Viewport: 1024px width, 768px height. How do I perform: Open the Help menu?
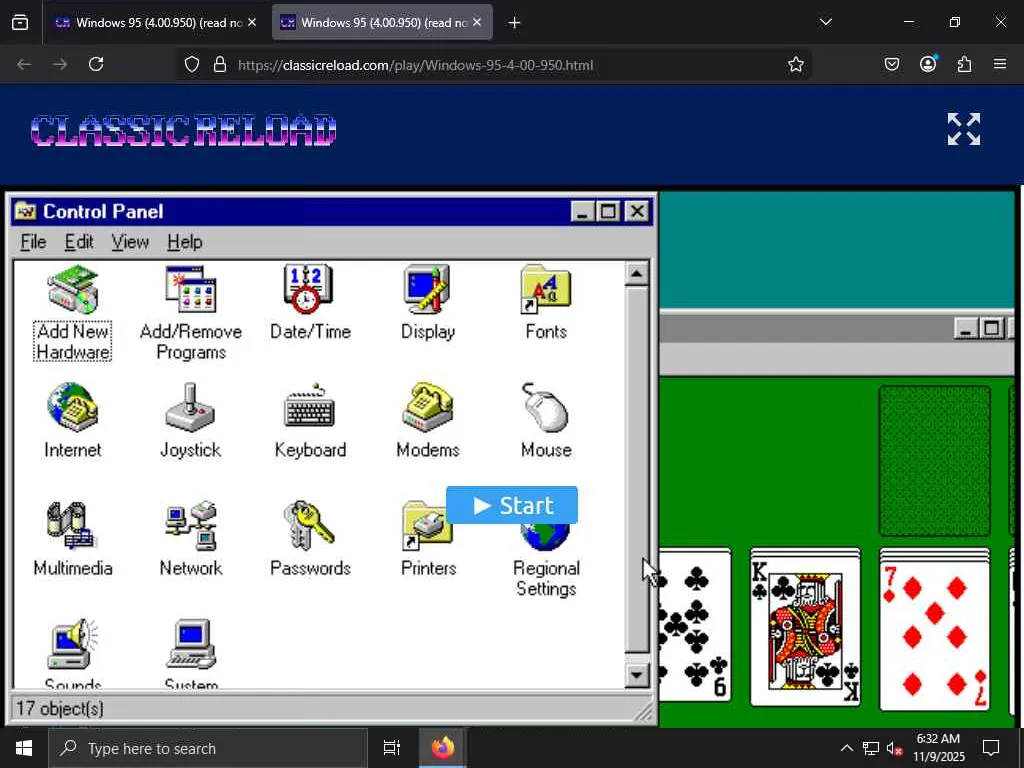185,242
